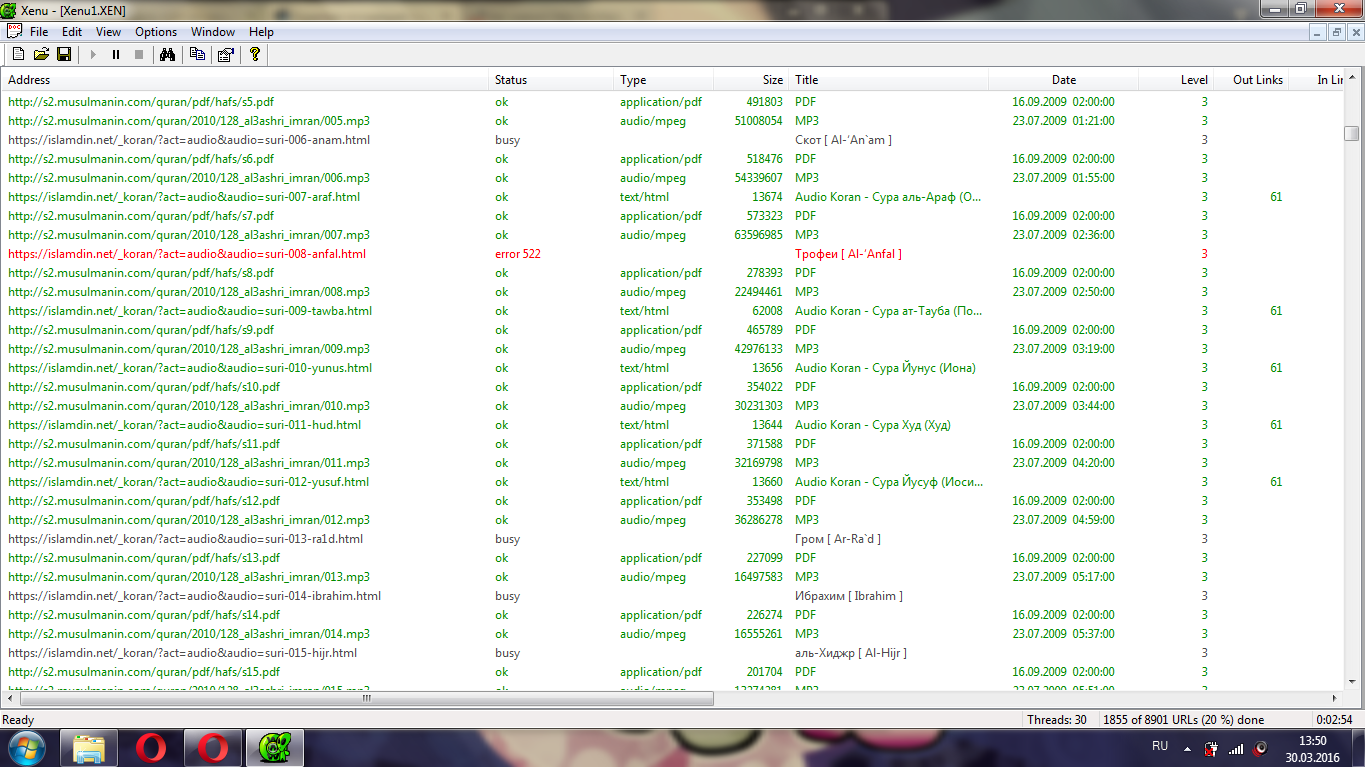Screen dimensions: 1365x767
Task: Click the vertical scrollbar down arrow
Action: [x=1352, y=682]
